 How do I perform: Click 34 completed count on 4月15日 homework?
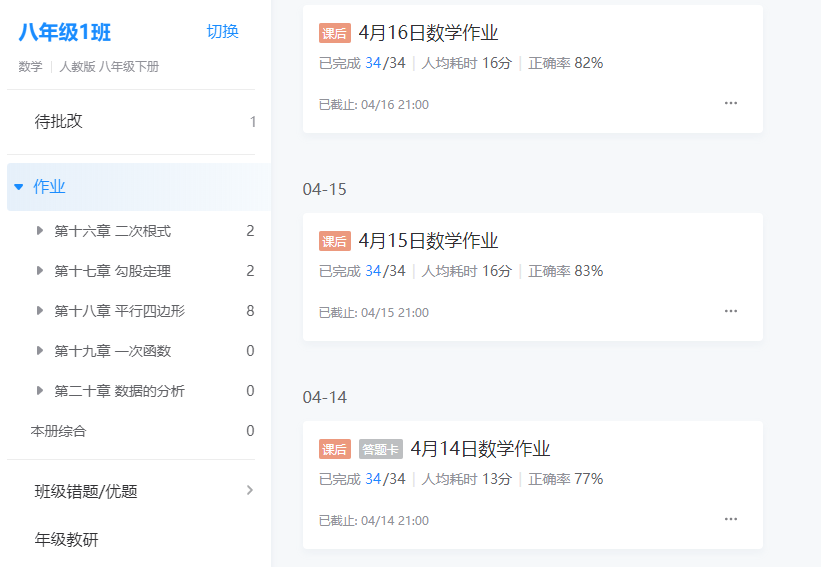pyautogui.click(x=373, y=271)
